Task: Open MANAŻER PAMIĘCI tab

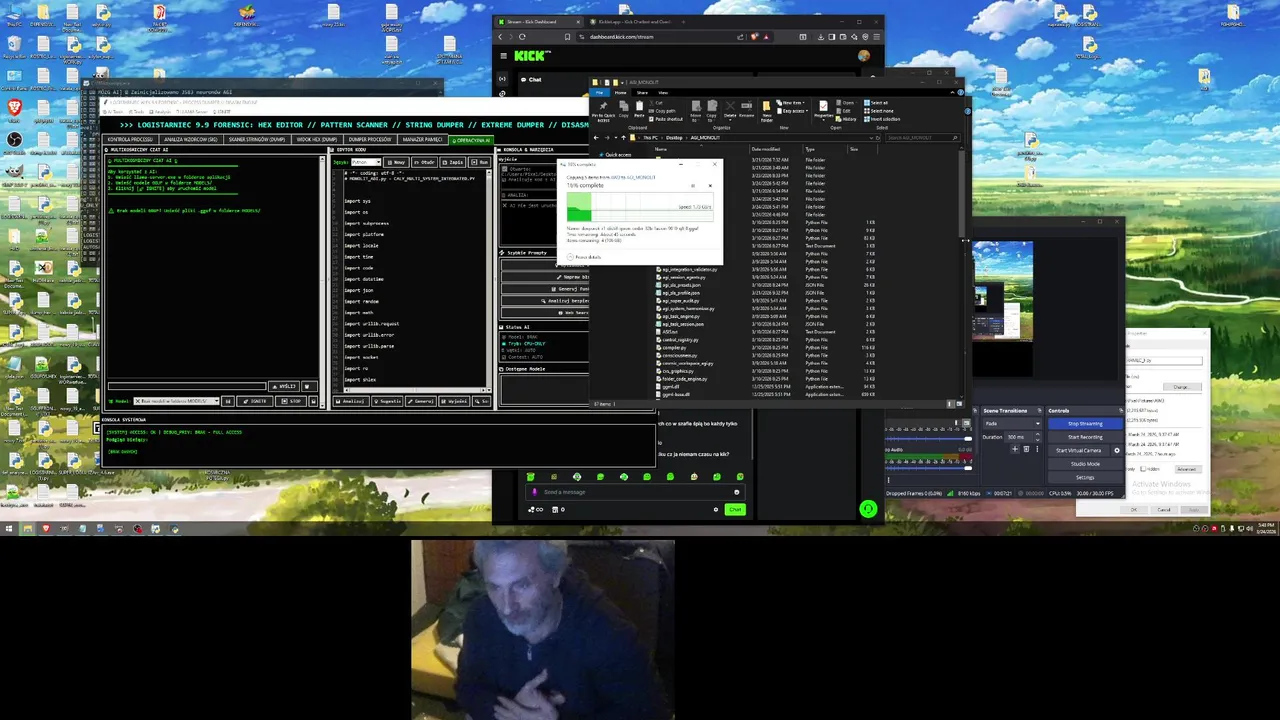Action: pos(424,140)
